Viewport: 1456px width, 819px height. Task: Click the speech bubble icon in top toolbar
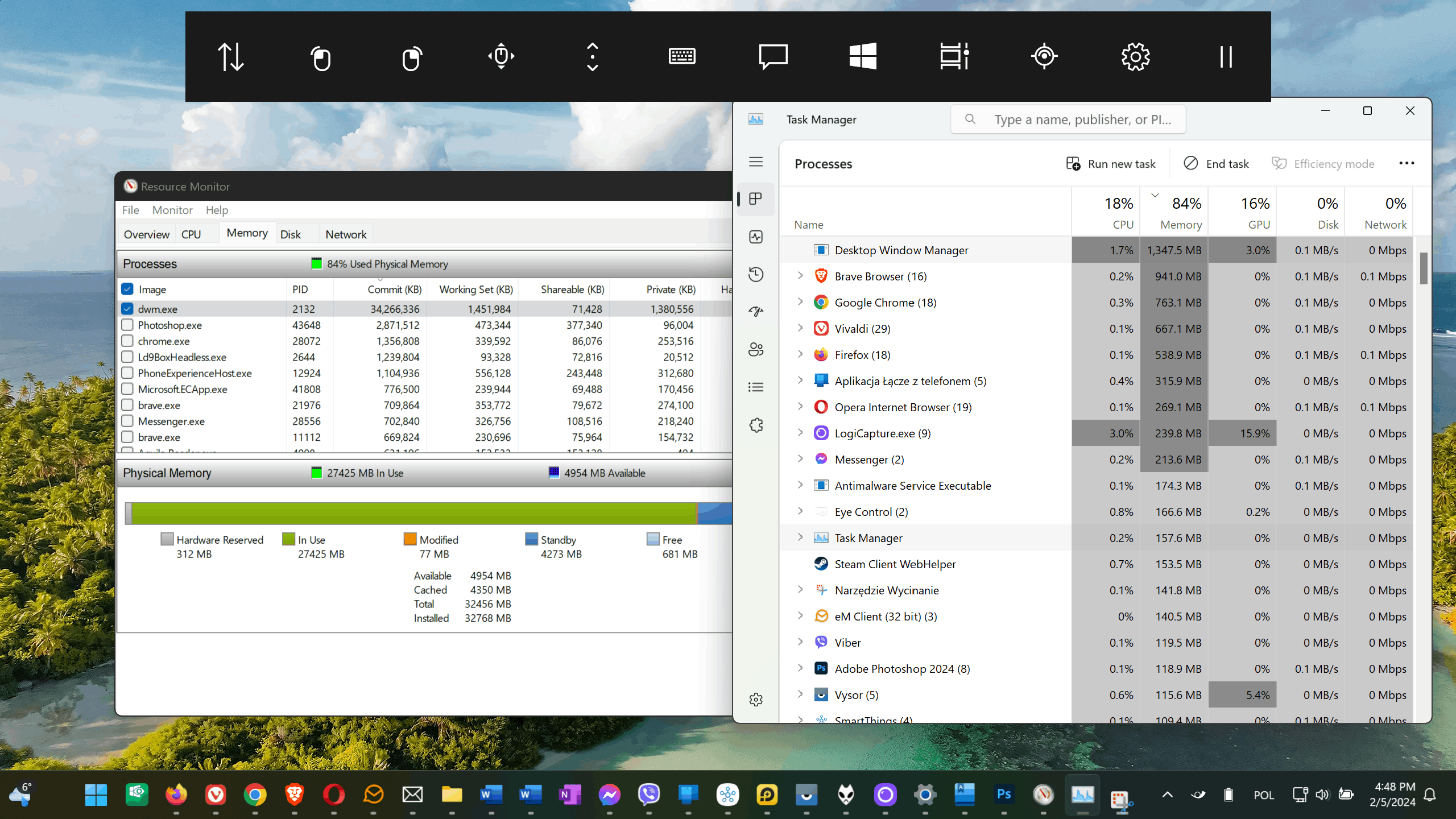[773, 56]
